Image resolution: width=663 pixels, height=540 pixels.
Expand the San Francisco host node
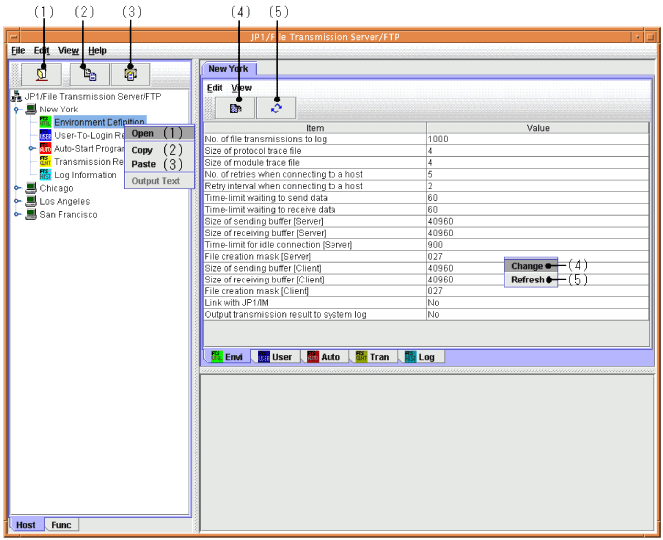tap(18, 214)
